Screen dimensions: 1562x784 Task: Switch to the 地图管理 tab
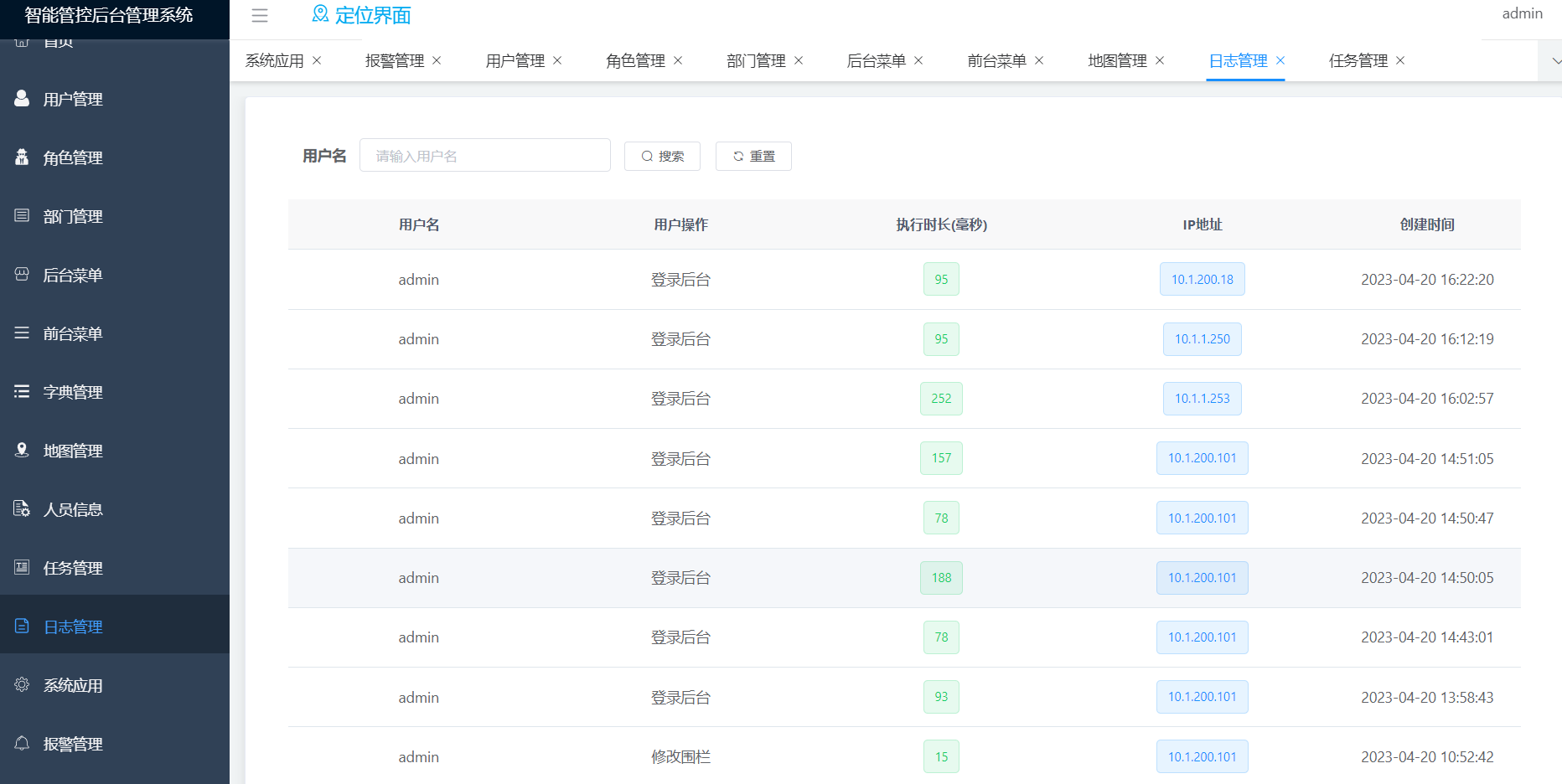(1117, 61)
